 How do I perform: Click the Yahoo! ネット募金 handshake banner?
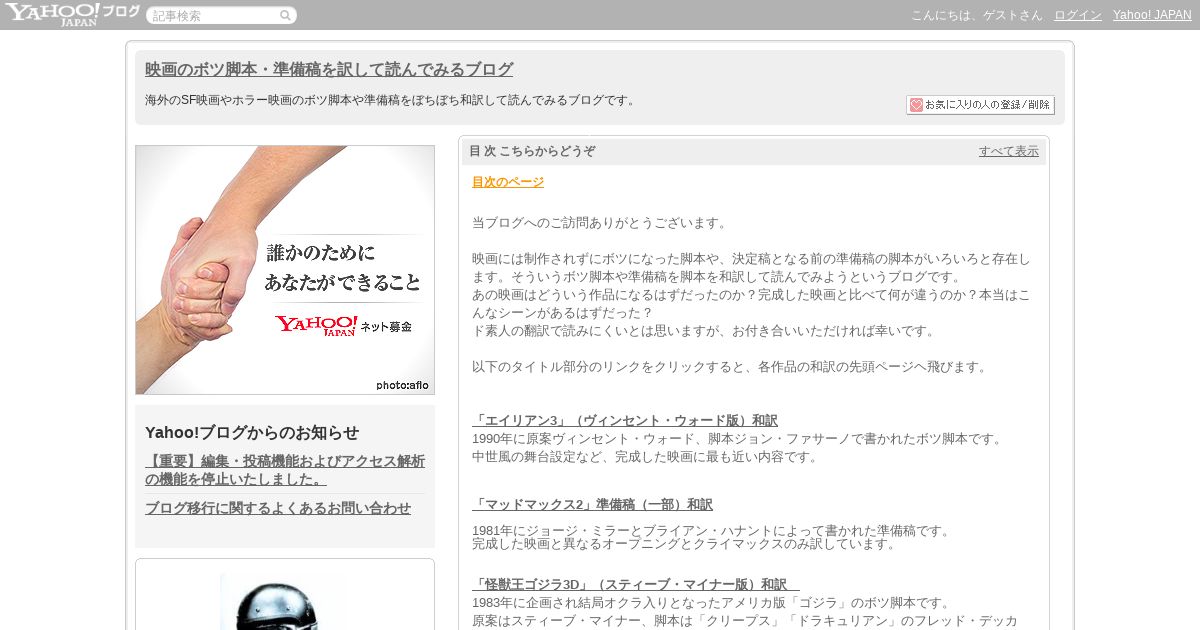285,270
